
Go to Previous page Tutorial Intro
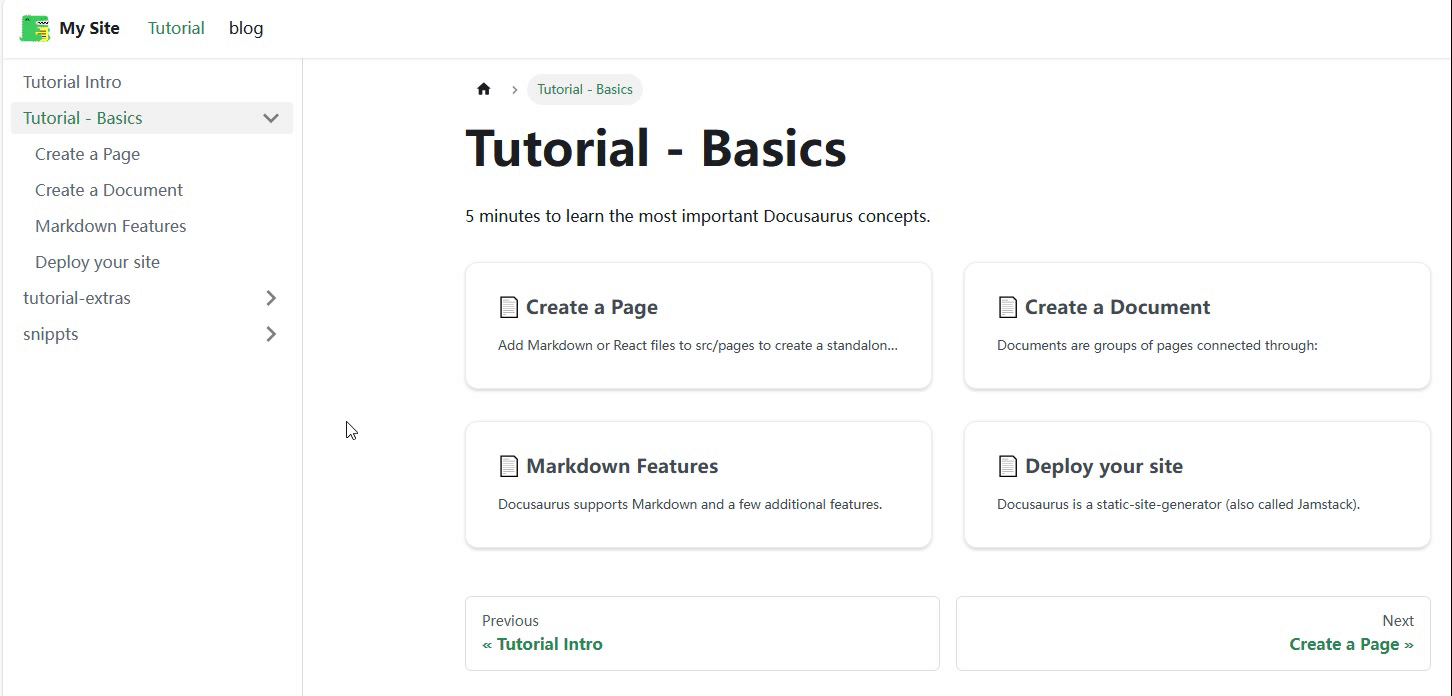point(702,633)
